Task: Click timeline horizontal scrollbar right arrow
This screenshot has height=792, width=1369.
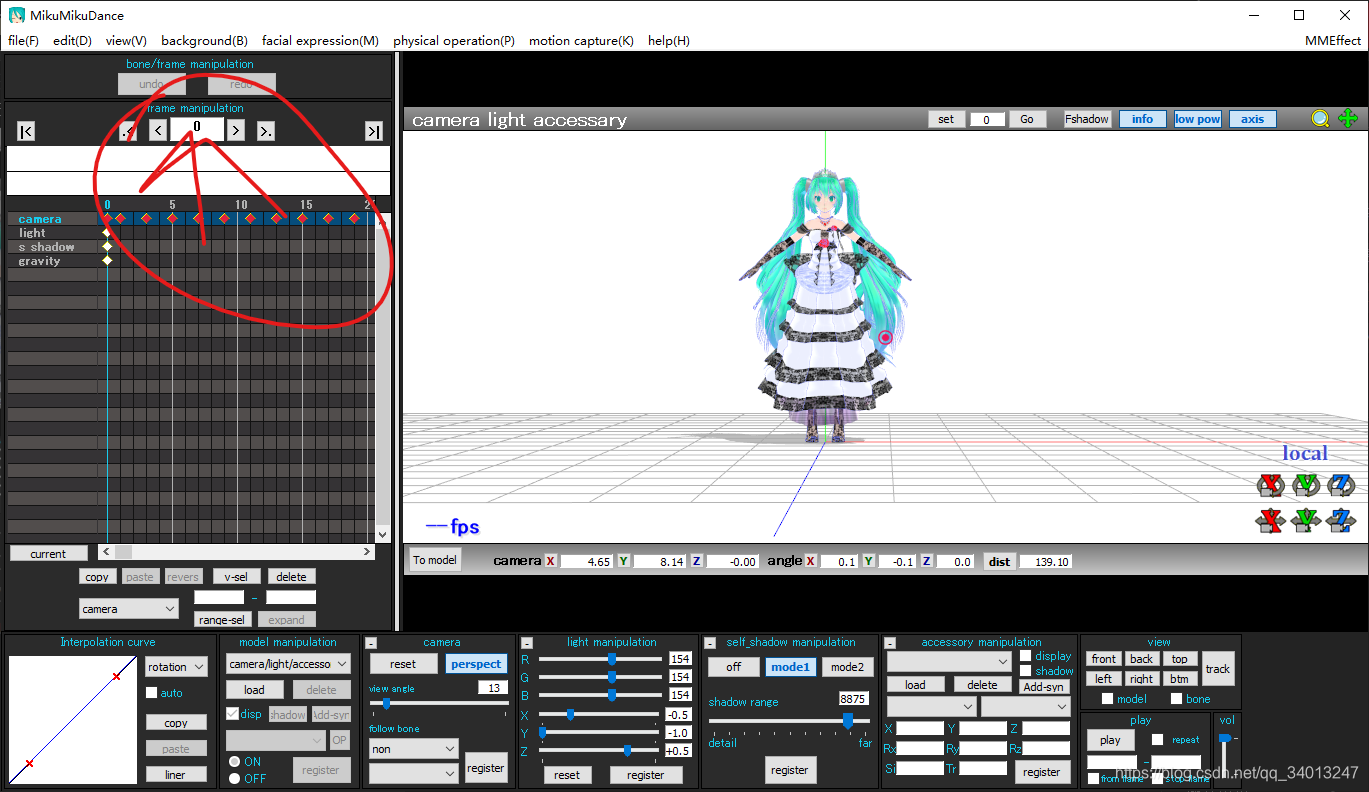Action: [367, 552]
